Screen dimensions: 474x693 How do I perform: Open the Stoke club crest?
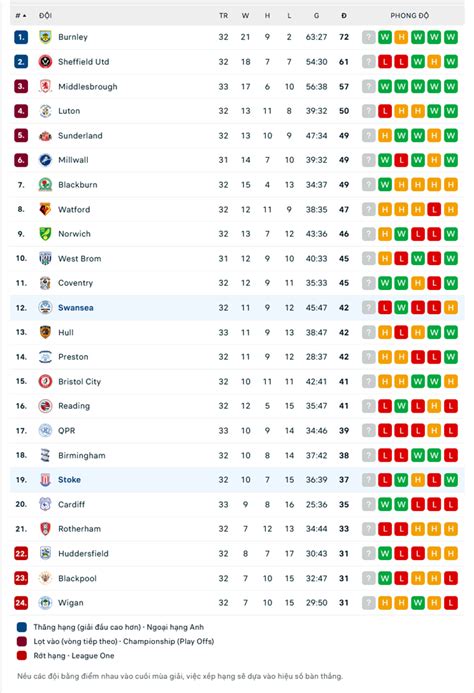(45, 480)
